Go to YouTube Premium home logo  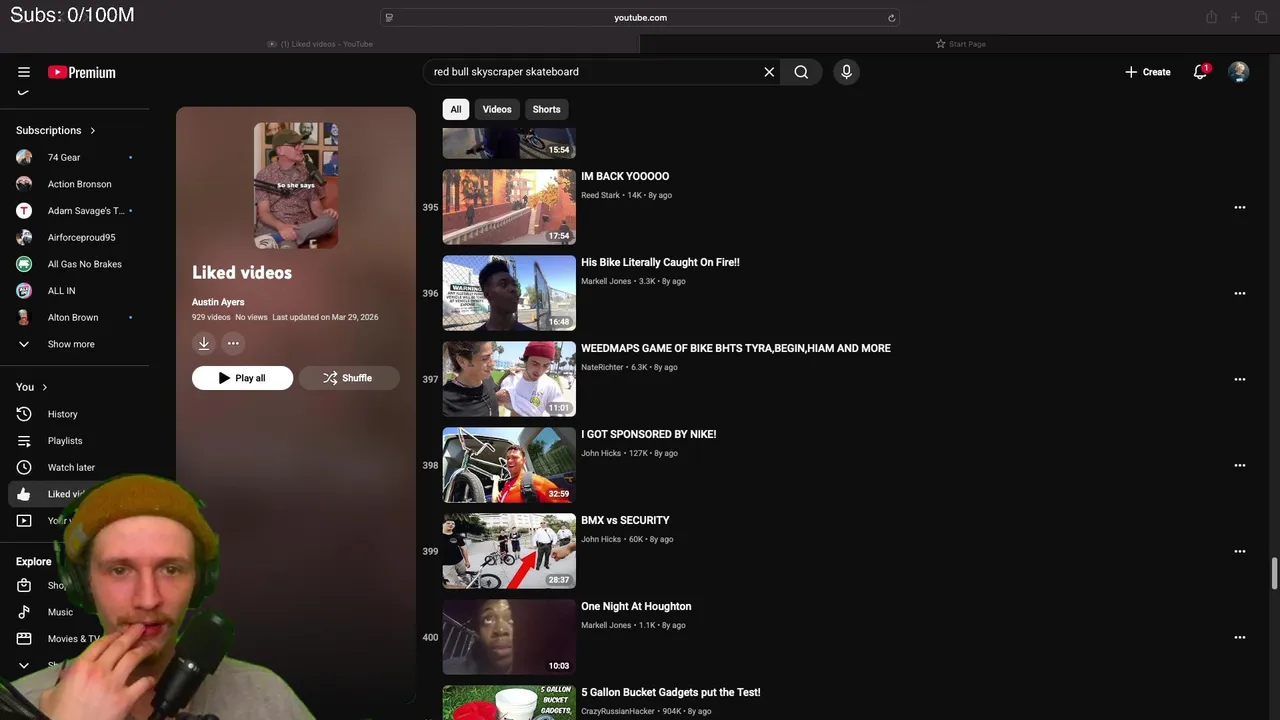(82, 72)
